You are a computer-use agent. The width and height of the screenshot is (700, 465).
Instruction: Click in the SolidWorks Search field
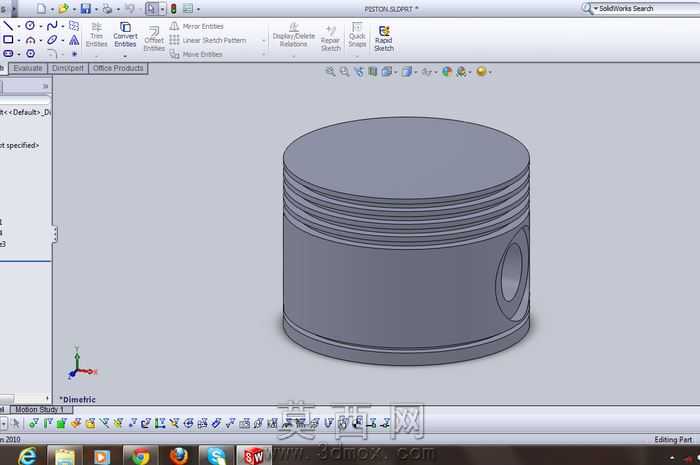pos(647,8)
